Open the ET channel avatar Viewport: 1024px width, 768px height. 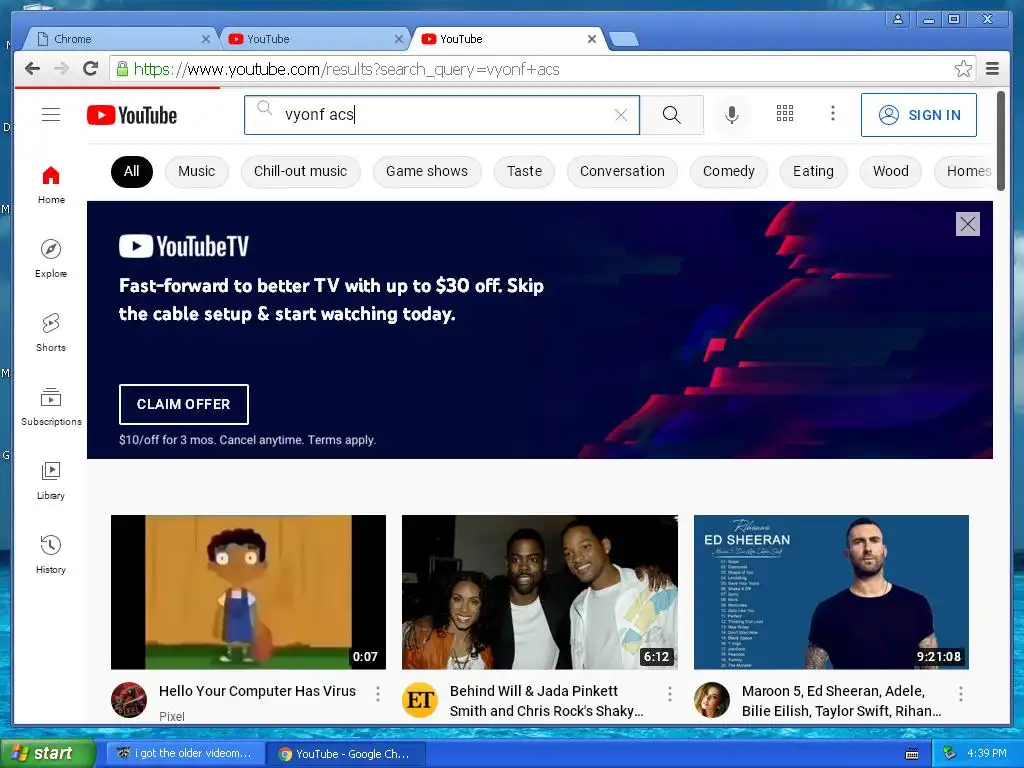pos(420,700)
